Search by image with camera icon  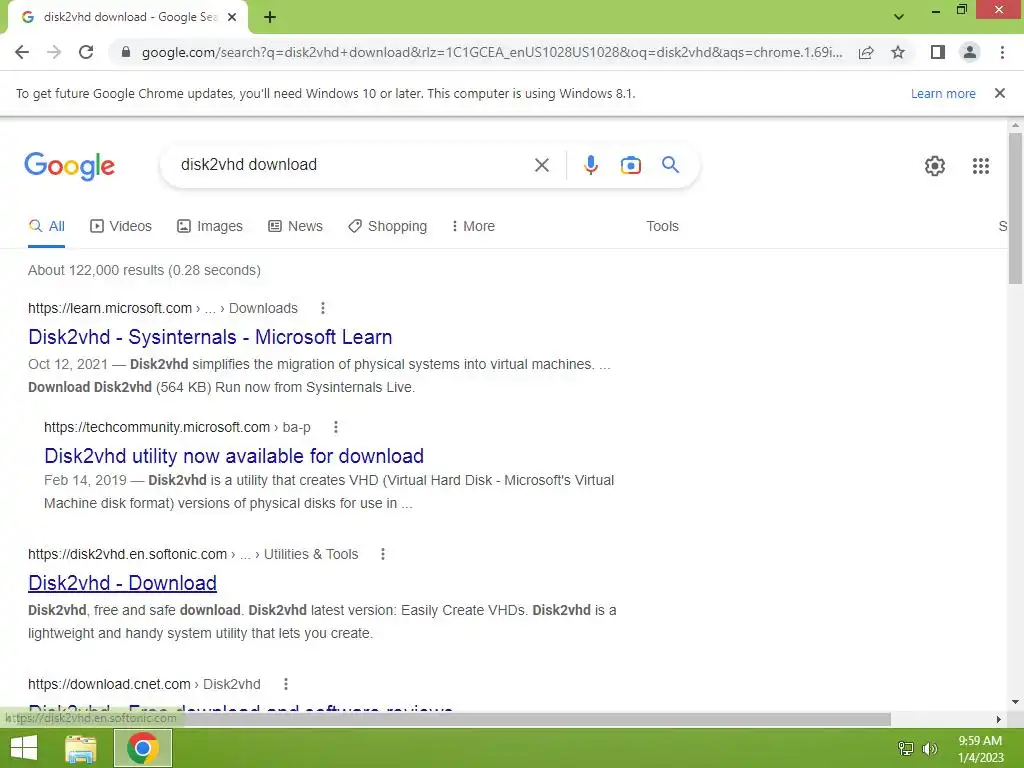(x=630, y=165)
